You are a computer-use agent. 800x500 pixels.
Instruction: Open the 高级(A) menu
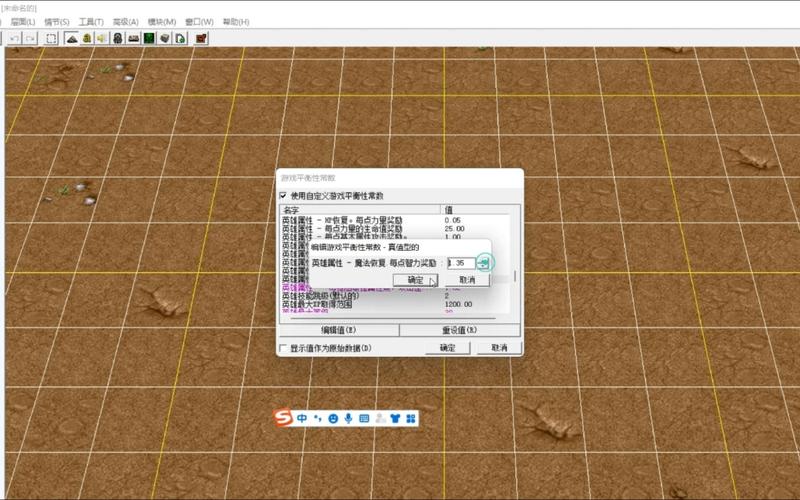(x=126, y=22)
